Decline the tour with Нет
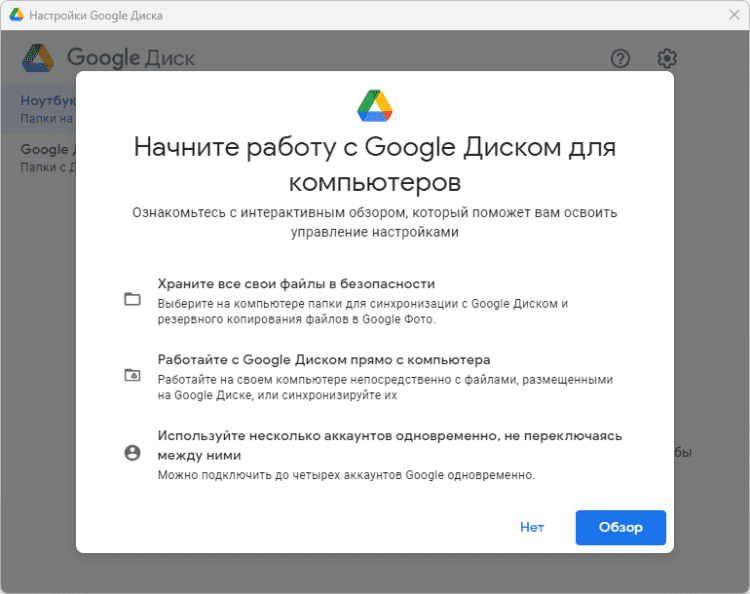 (532, 527)
